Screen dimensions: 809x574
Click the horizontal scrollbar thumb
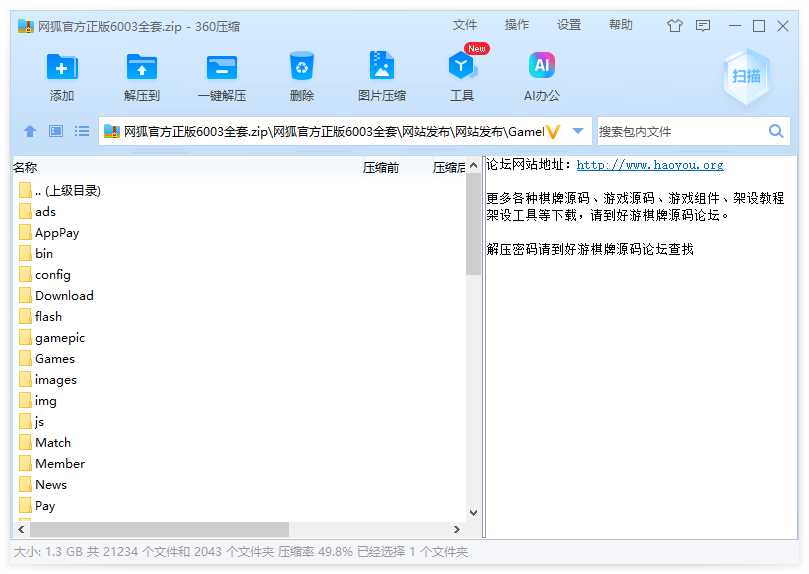[x=159, y=529]
